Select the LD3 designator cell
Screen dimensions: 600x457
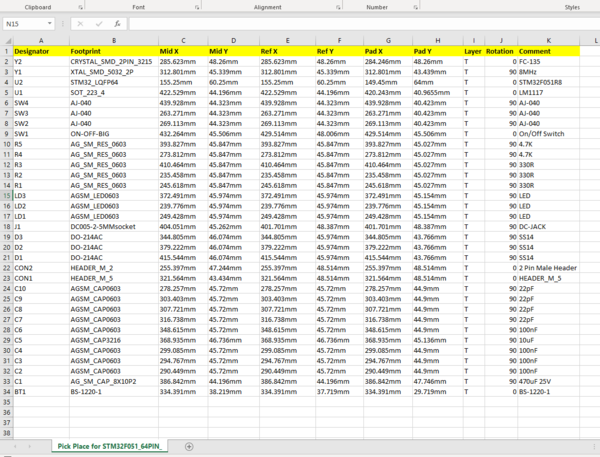coord(41,196)
